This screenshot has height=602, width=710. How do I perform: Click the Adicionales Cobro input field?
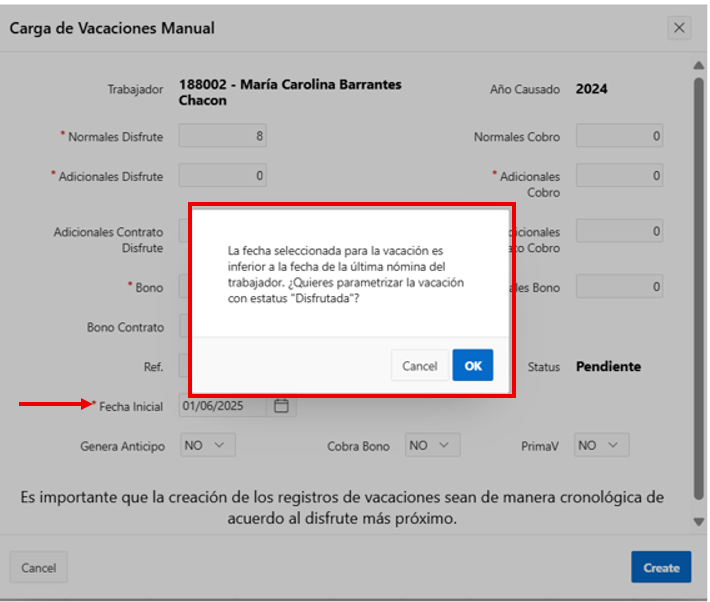point(619,176)
